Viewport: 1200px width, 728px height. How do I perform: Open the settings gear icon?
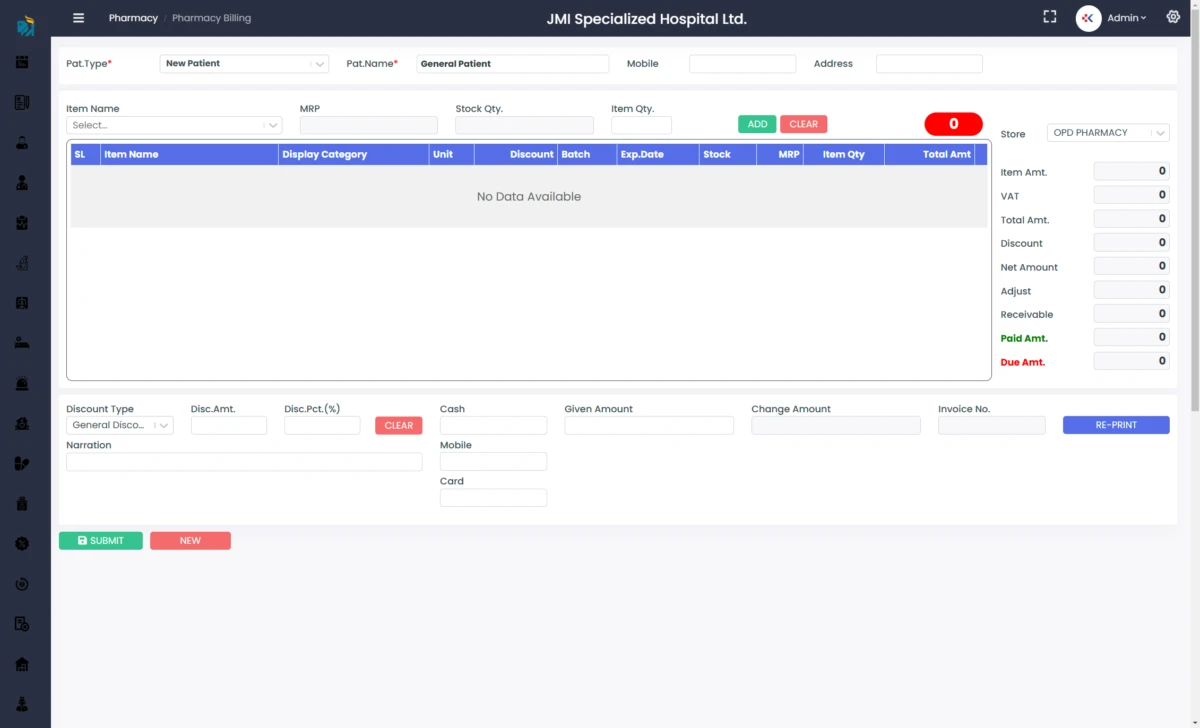tap(1173, 17)
